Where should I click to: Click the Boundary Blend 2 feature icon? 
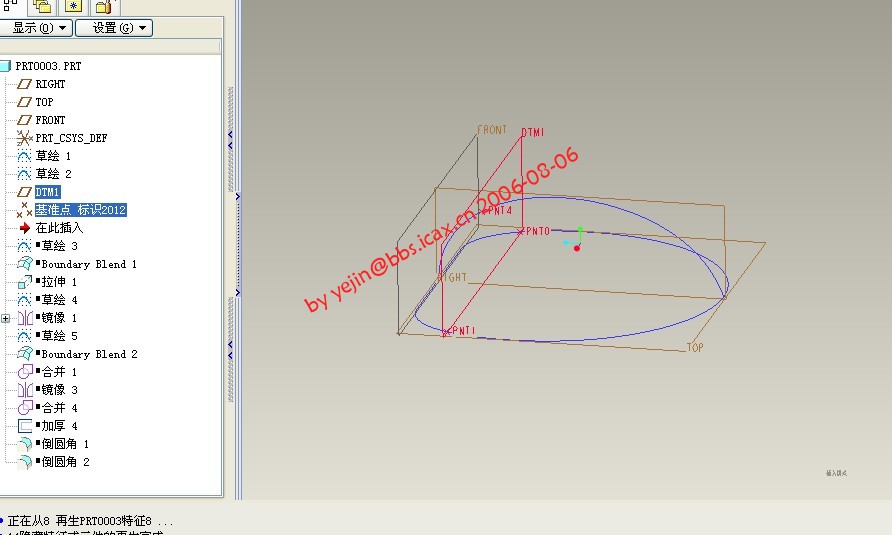pos(24,353)
